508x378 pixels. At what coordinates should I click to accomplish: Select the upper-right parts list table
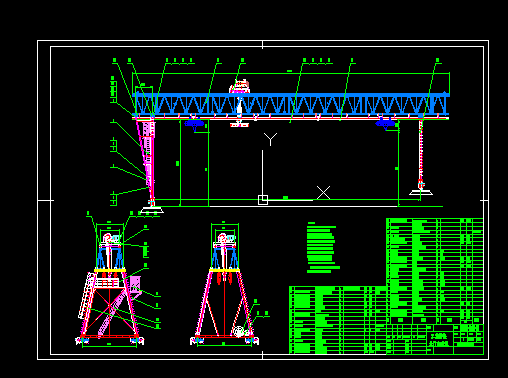click(x=434, y=271)
